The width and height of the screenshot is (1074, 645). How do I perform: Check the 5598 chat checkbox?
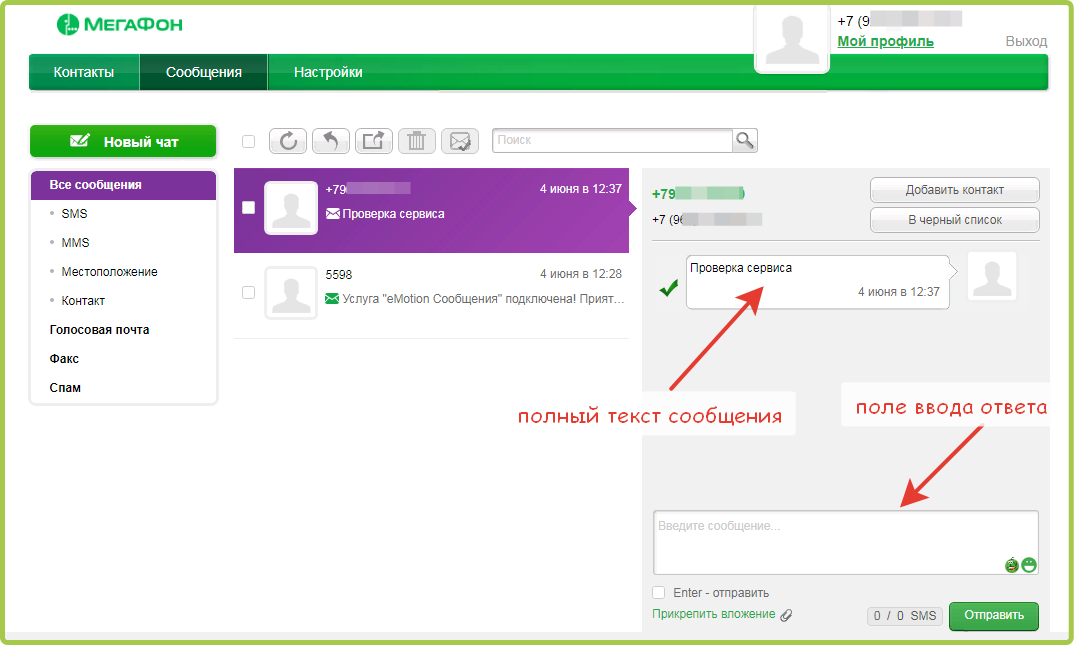pos(249,292)
